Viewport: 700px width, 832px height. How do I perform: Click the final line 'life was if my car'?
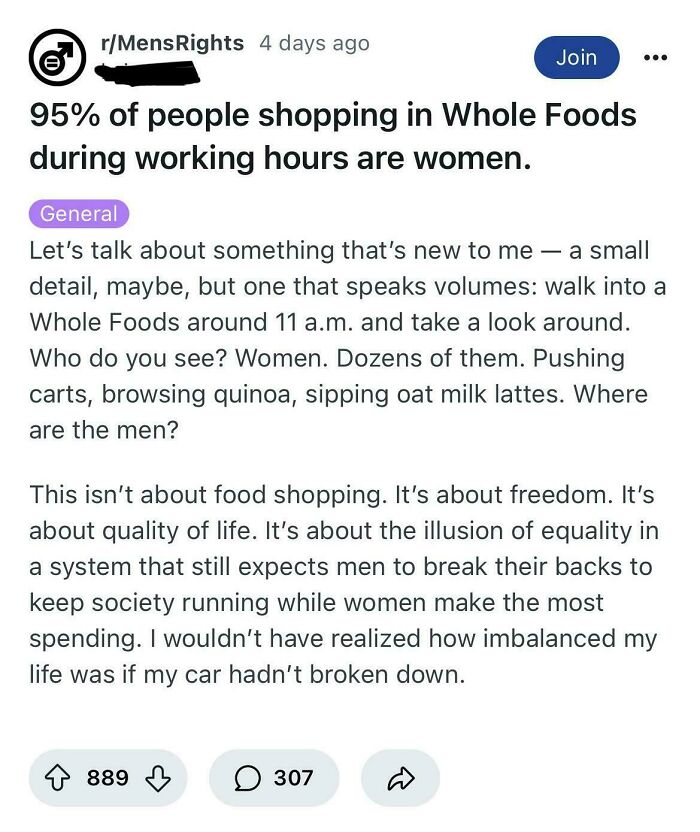(x=247, y=674)
